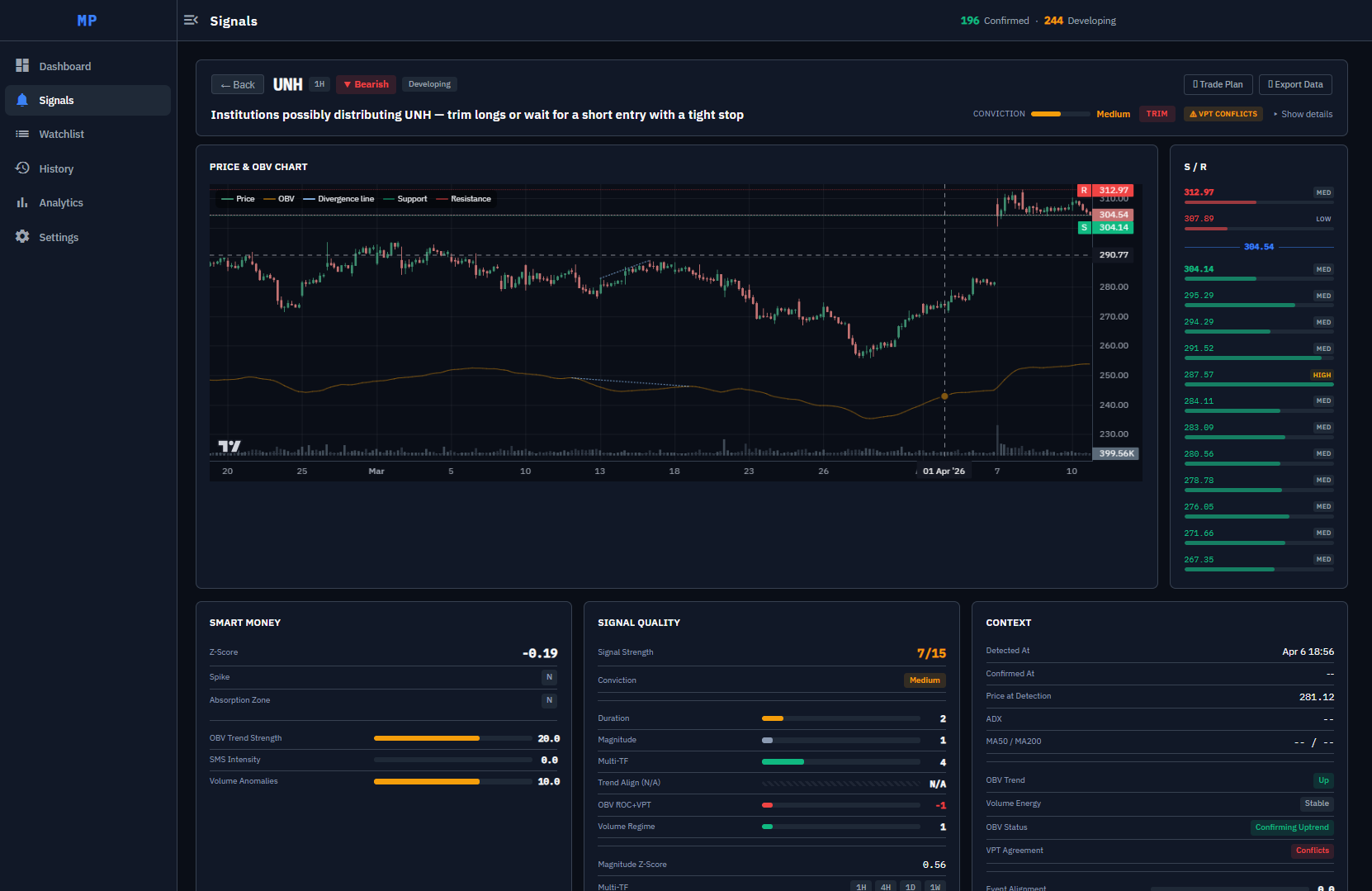Select the 304.14 support level in S/R
This screenshot has width=1372, height=891.
pos(1259,271)
